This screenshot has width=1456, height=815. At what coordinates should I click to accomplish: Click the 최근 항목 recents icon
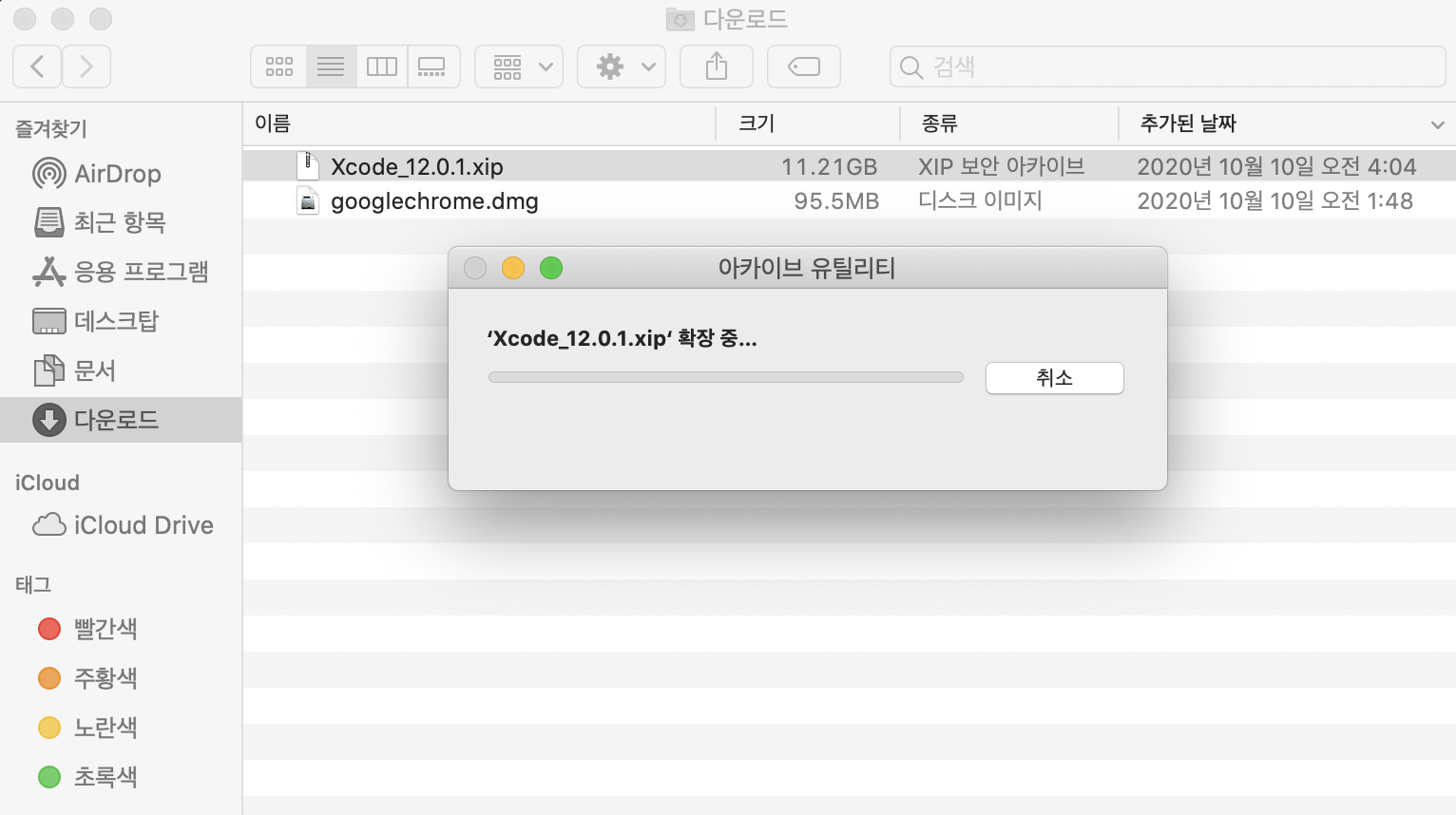[49, 222]
